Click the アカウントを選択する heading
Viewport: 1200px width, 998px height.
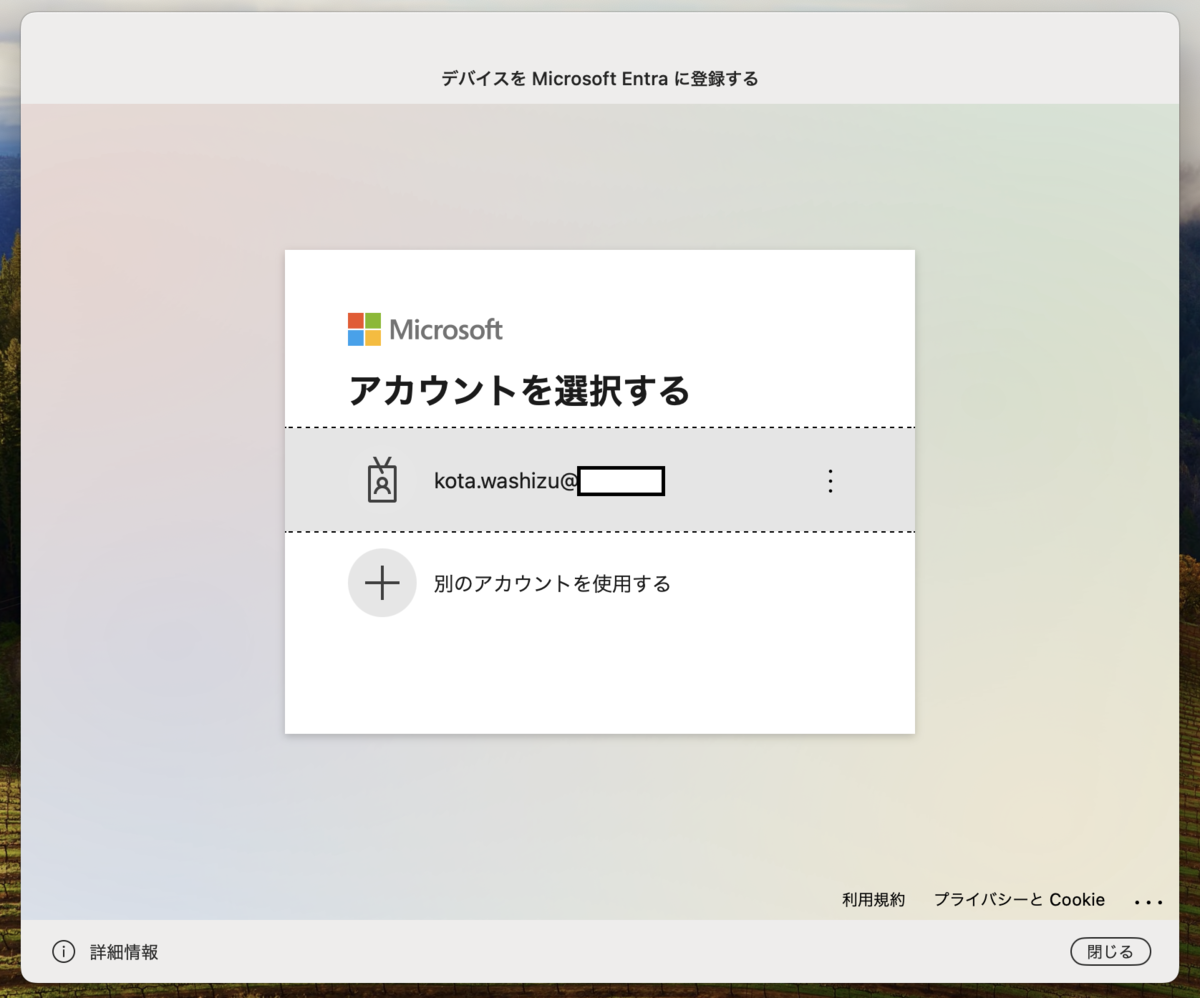coord(519,390)
